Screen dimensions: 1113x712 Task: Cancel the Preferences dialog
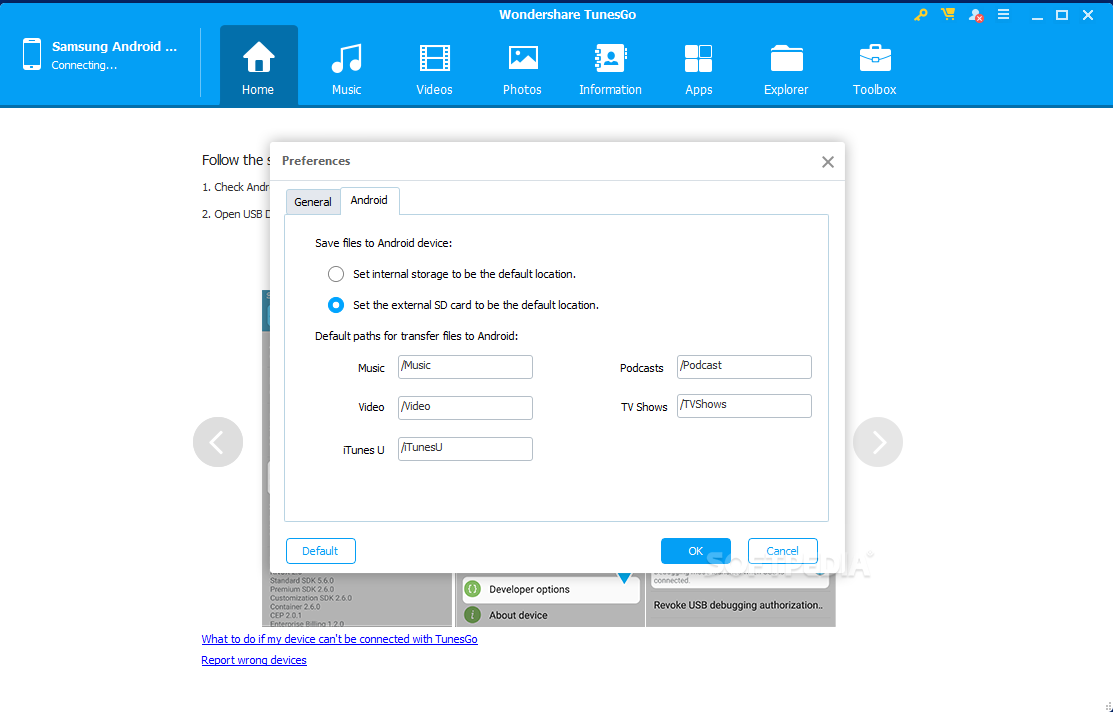point(782,551)
